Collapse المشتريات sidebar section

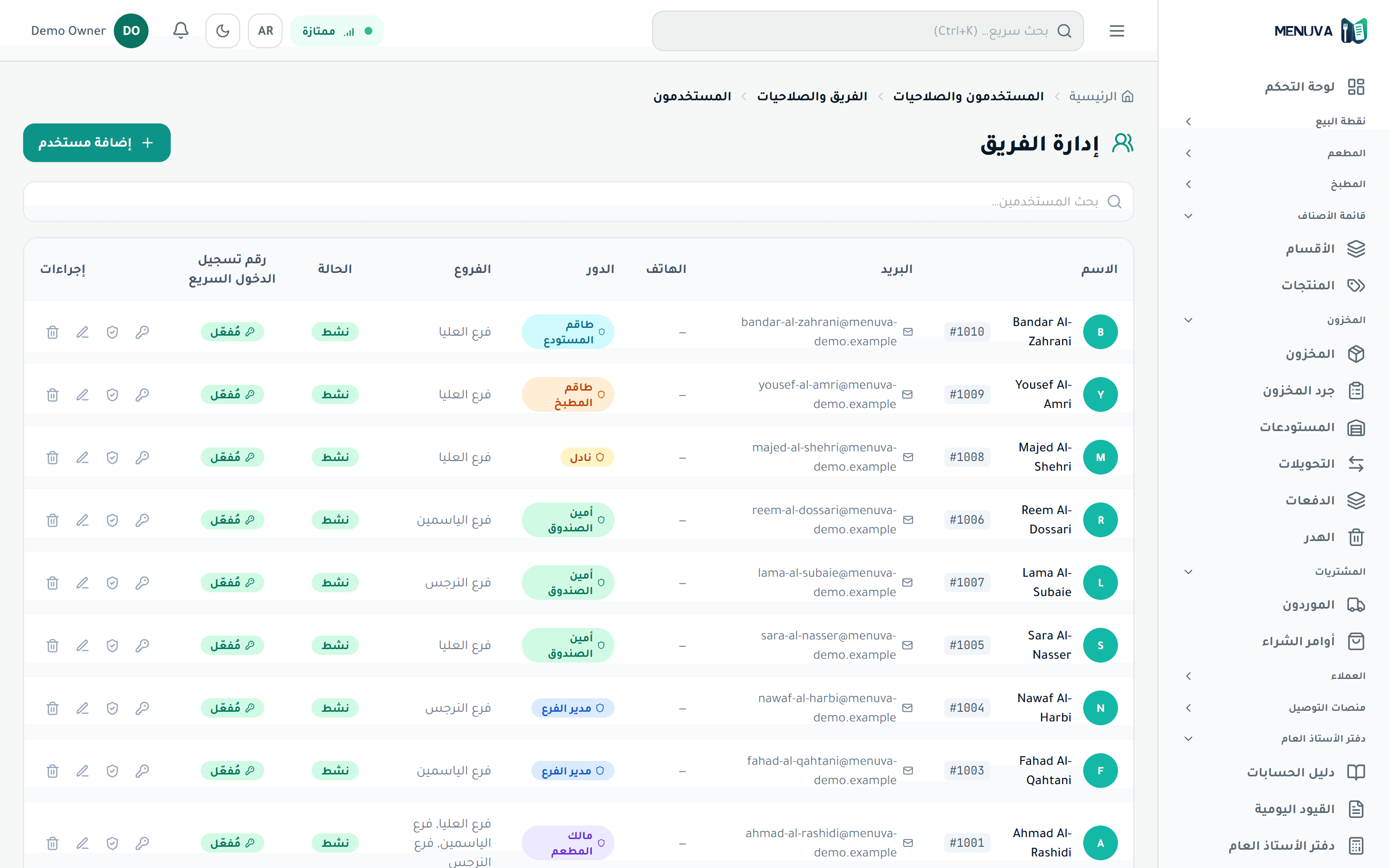(1274, 572)
